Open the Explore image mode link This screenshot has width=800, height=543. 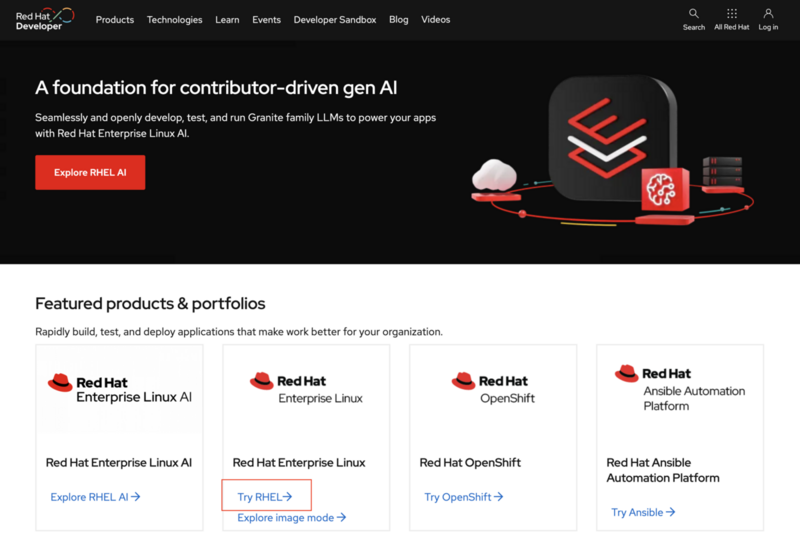pyautogui.click(x=291, y=517)
